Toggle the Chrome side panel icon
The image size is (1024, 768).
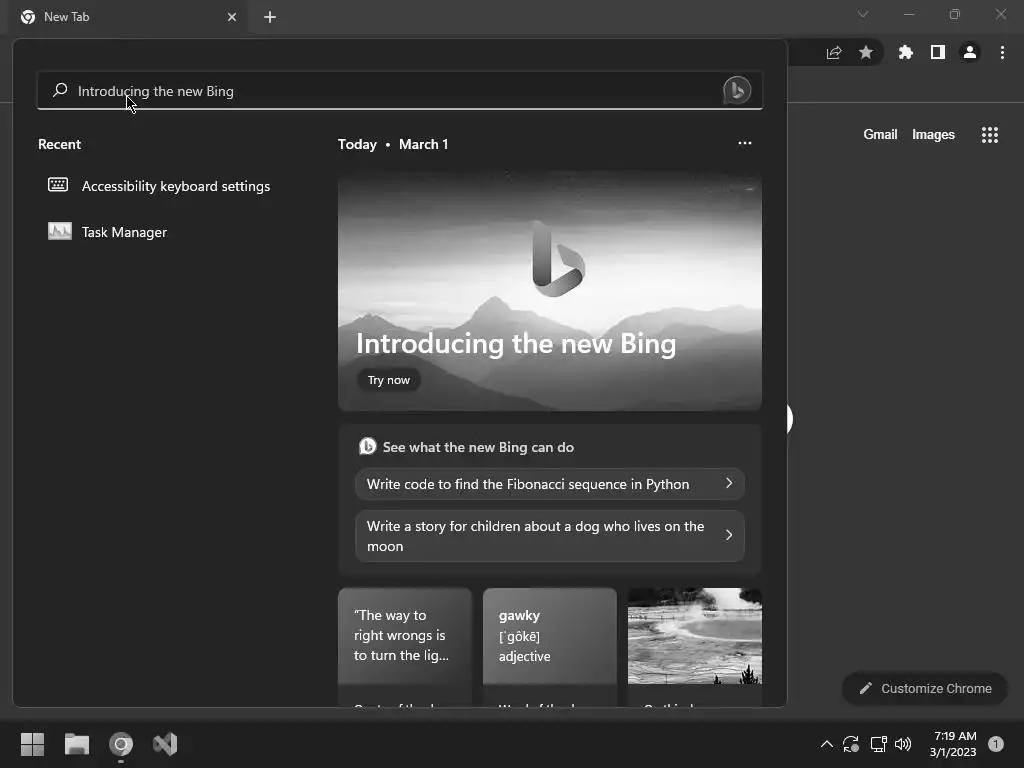(x=938, y=52)
